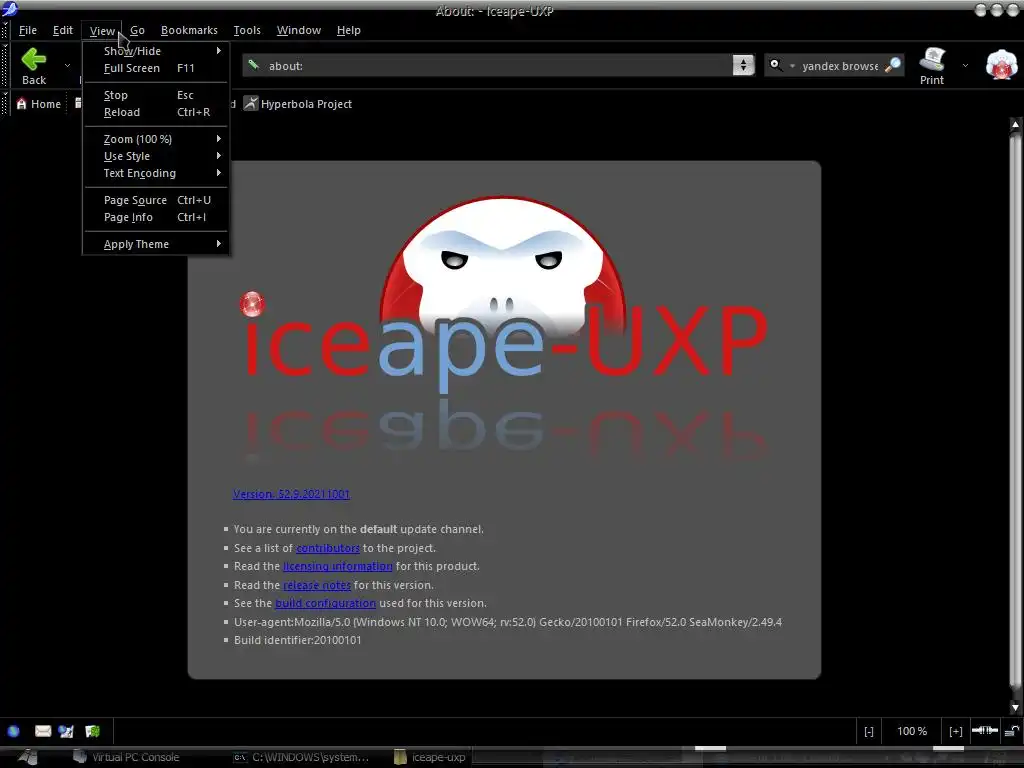Image resolution: width=1024 pixels, height=768 pixels.
Task: Choose Page Info from View menu
Action: [155, 217]
